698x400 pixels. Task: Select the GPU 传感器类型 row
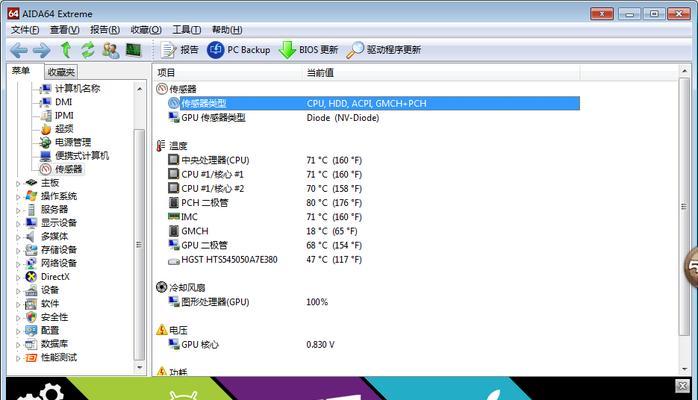[x=373, y=117]
